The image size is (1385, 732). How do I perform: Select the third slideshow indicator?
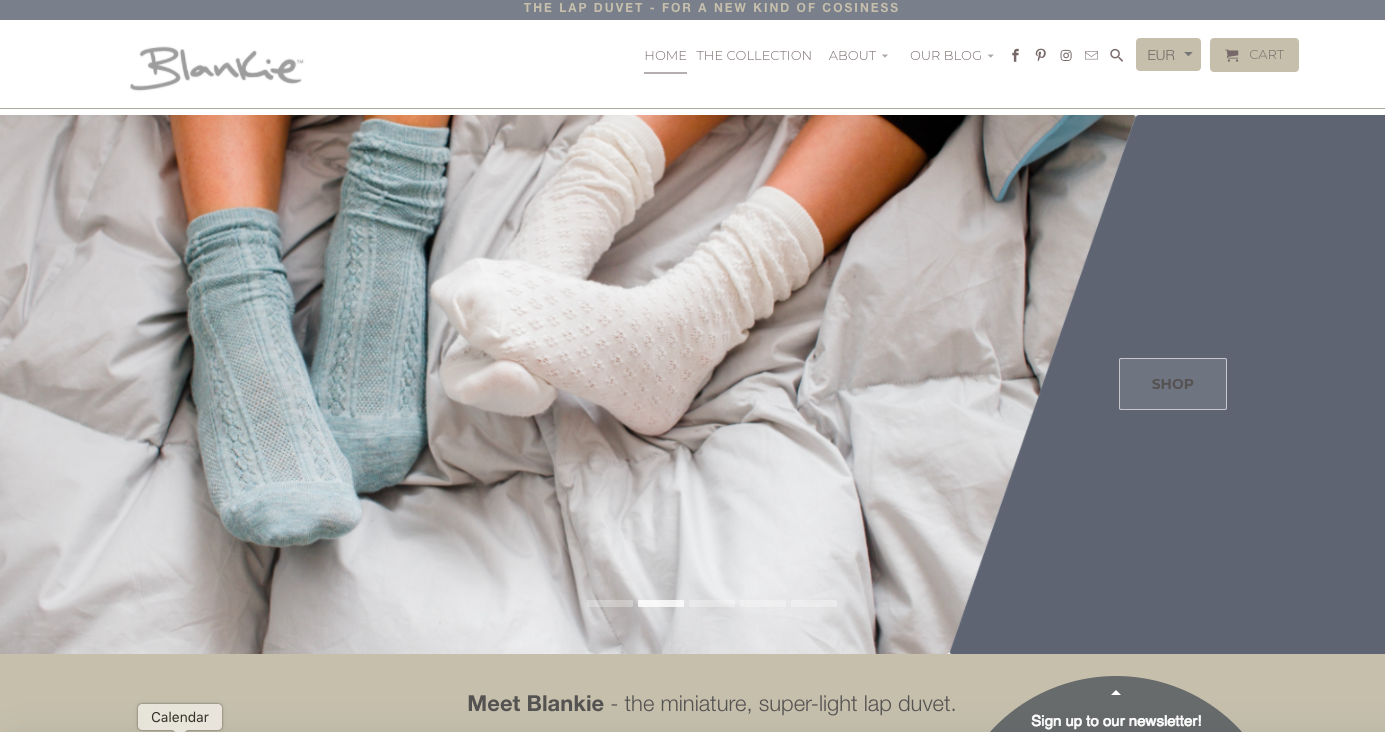coord(712,604)
